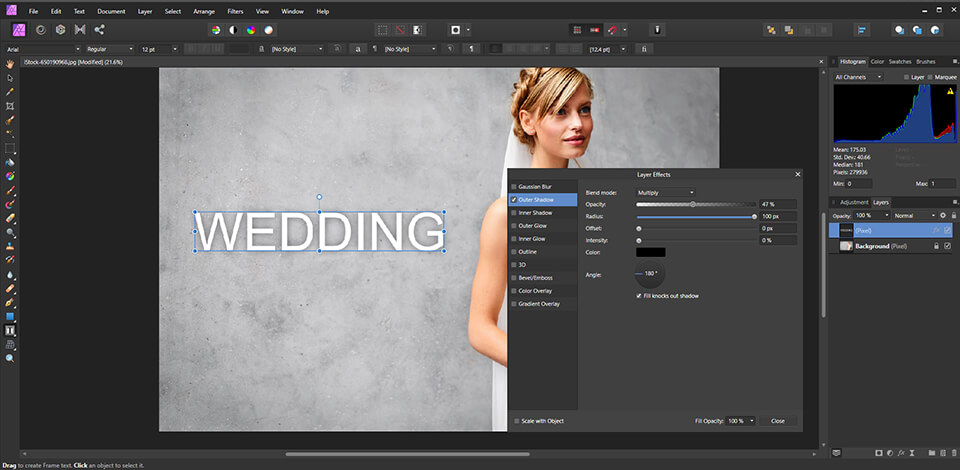Select the Rectangle shape tool
This screenshot has height=470, width=960.
pyautogui.click(x=10, y=316)
